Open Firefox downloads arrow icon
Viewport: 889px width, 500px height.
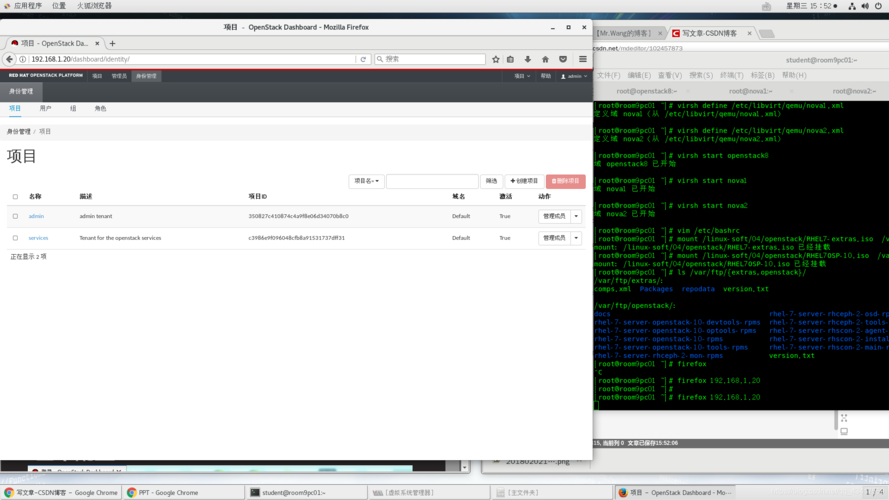click(x=528, y=59)
